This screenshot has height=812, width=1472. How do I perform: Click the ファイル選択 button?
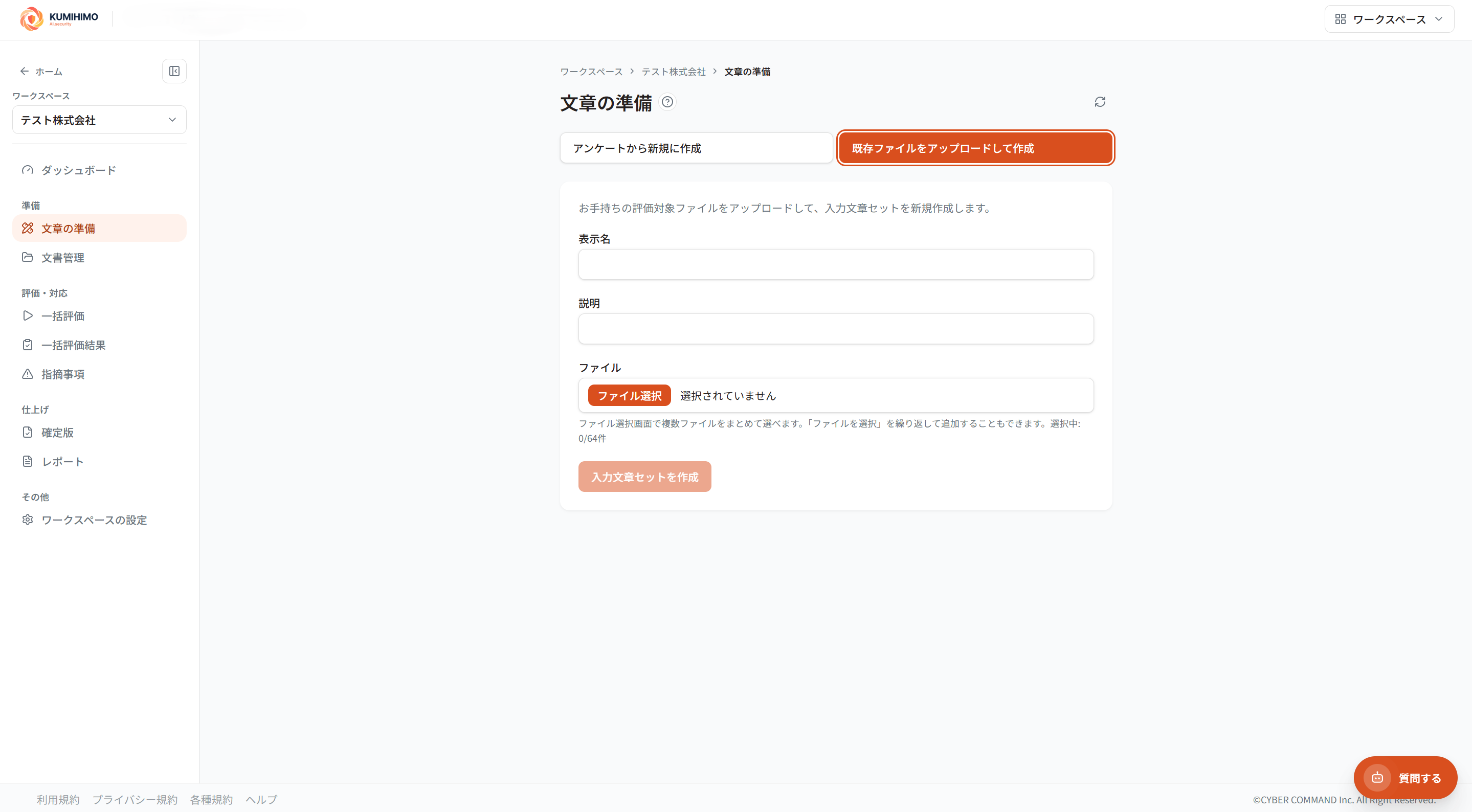point(629,396)
